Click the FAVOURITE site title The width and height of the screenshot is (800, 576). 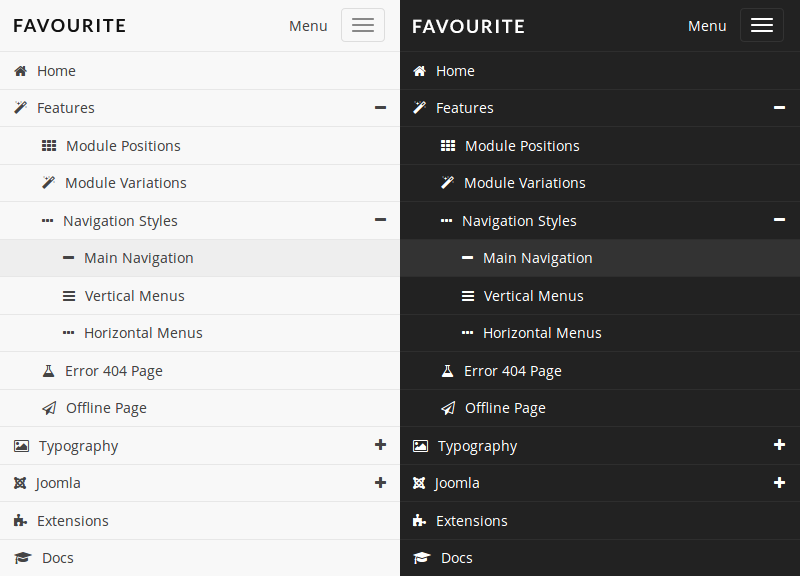click(68, 25)
